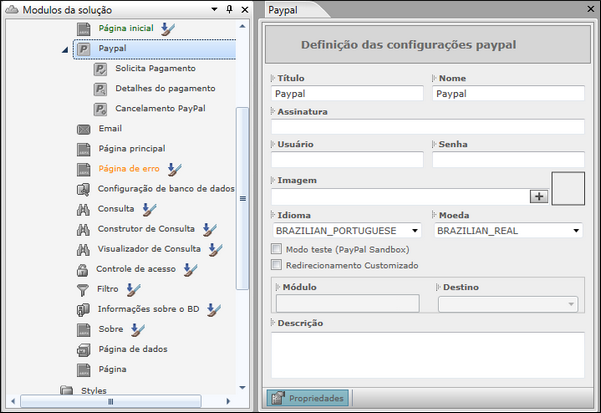
Task: Click the plus button beside Imagem field
Action: tap(539, 196)
